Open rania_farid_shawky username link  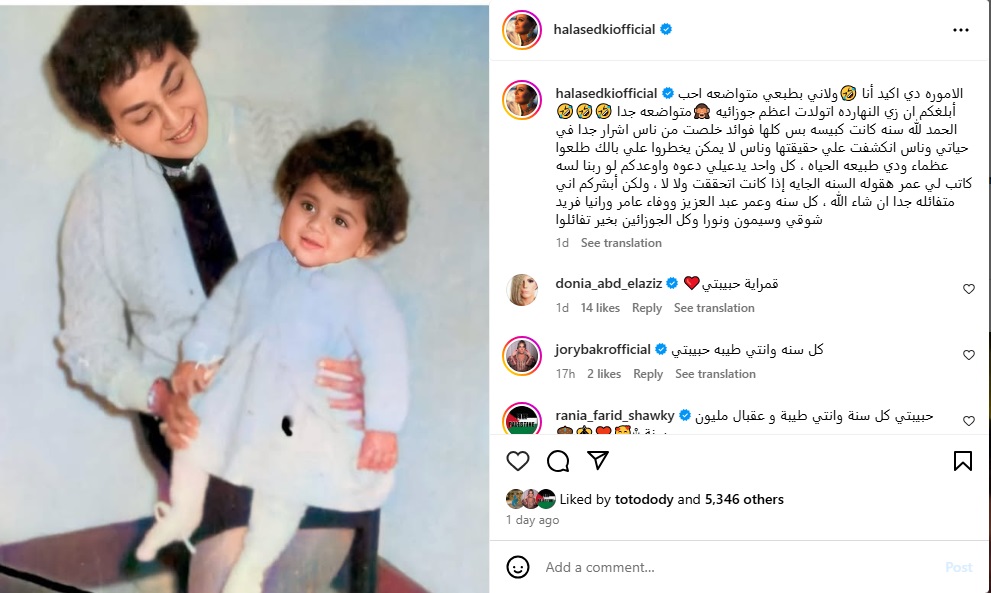coord(614,415)
